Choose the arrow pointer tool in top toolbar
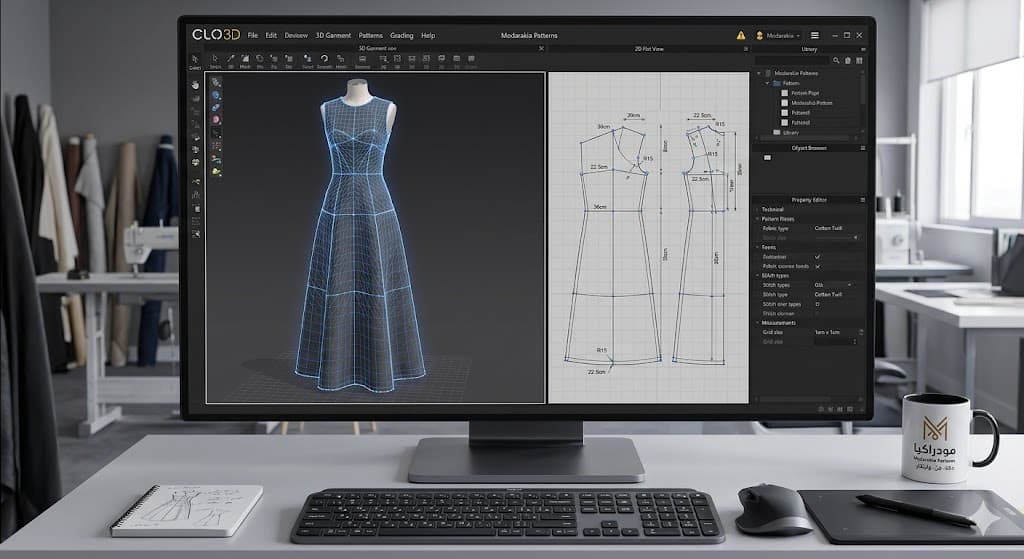This screenshot has height=559, width=1024. point(215,61)
